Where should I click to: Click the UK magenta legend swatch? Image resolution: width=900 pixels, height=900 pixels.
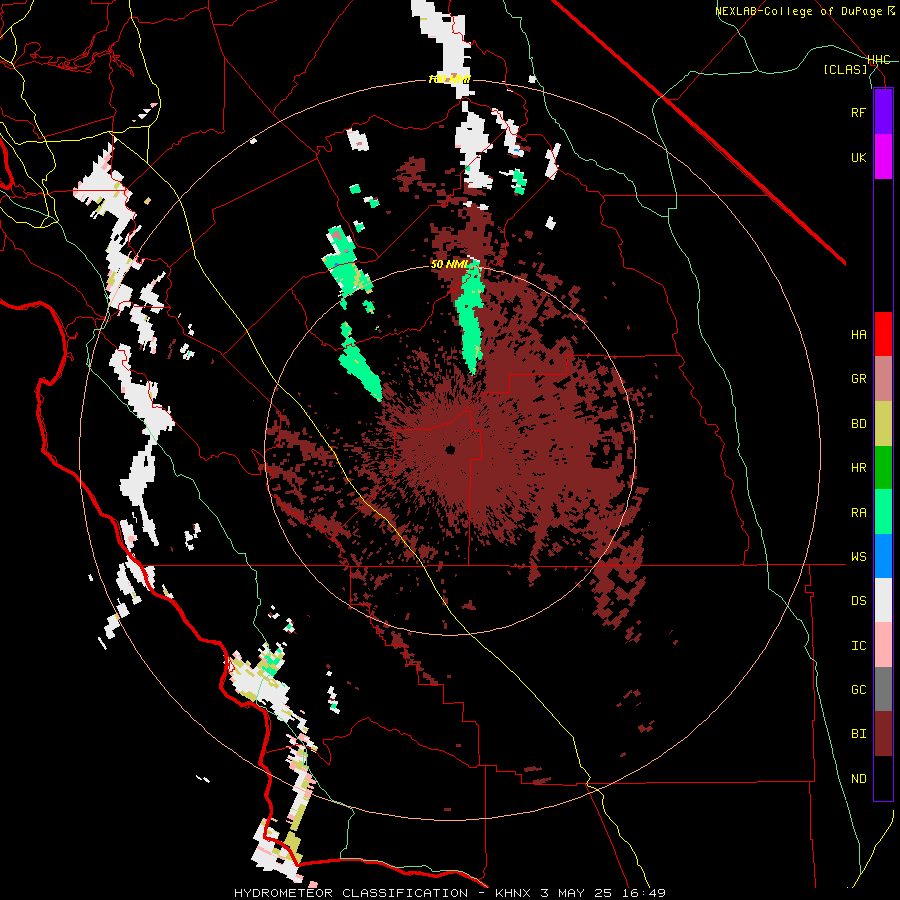tap(883, 157)
